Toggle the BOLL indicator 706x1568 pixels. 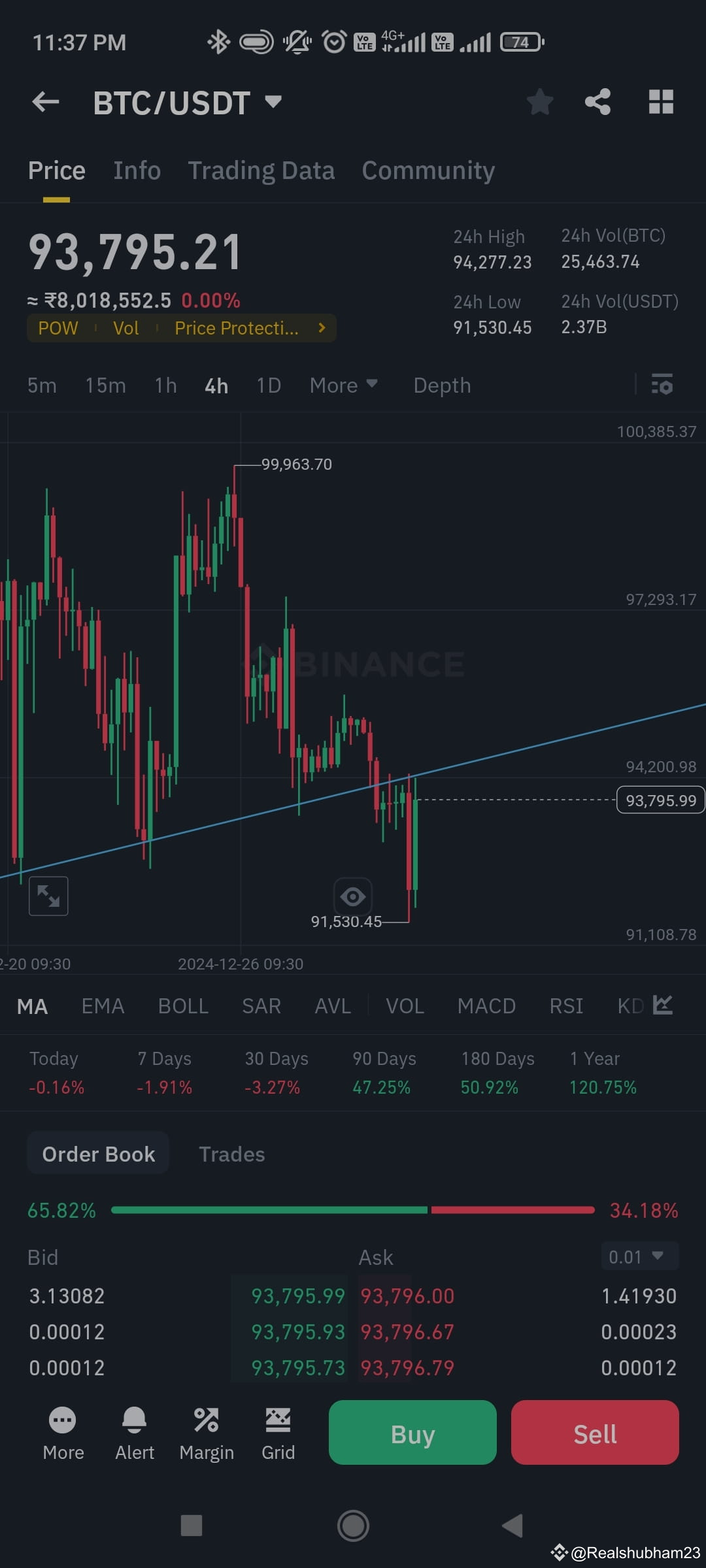[183, 1006]
